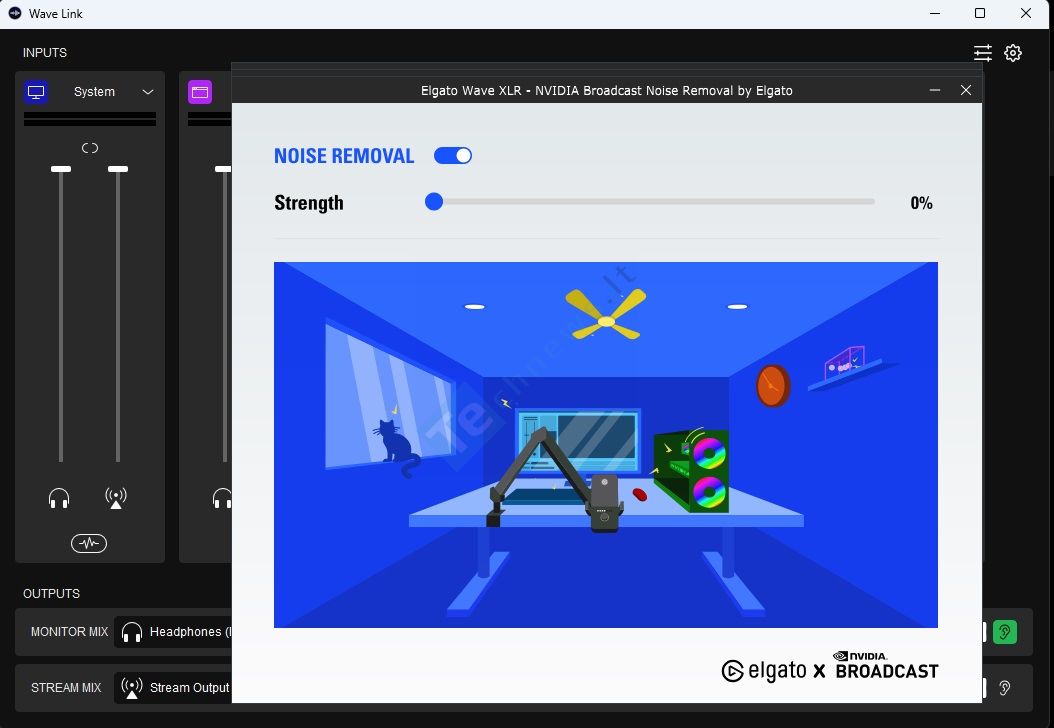
Task: Minimize the NVIDIA Broadcast Noise Removal window
Action: click(x=935, y=90)
